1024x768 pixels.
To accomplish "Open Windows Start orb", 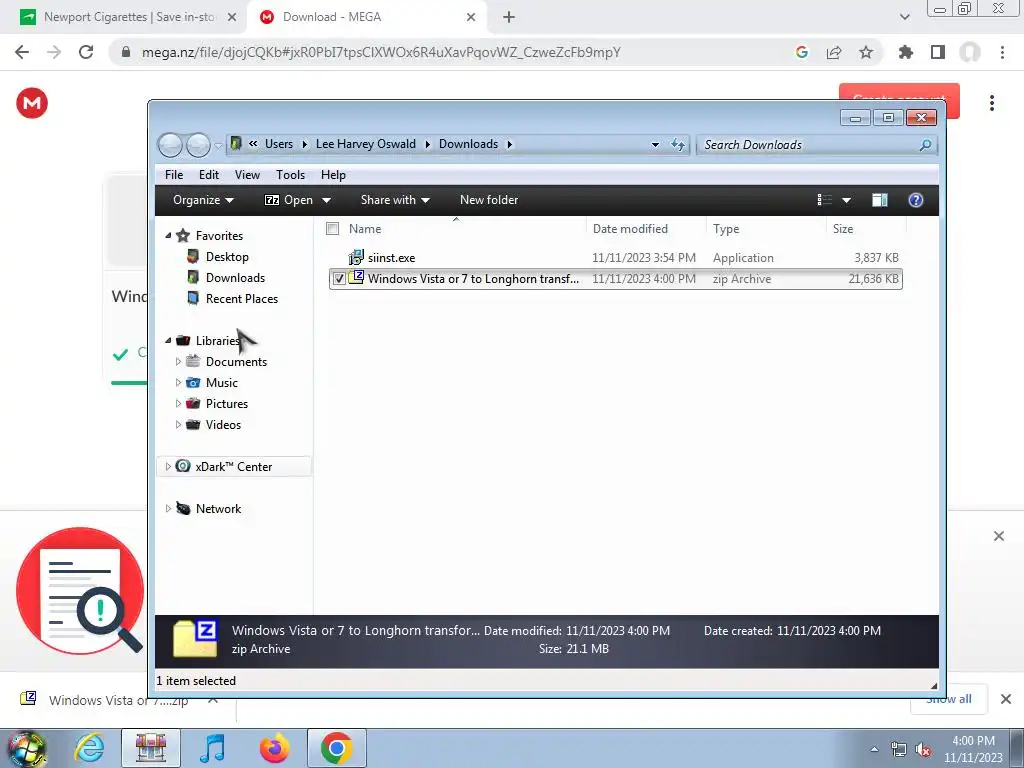I will pos(26,749).
